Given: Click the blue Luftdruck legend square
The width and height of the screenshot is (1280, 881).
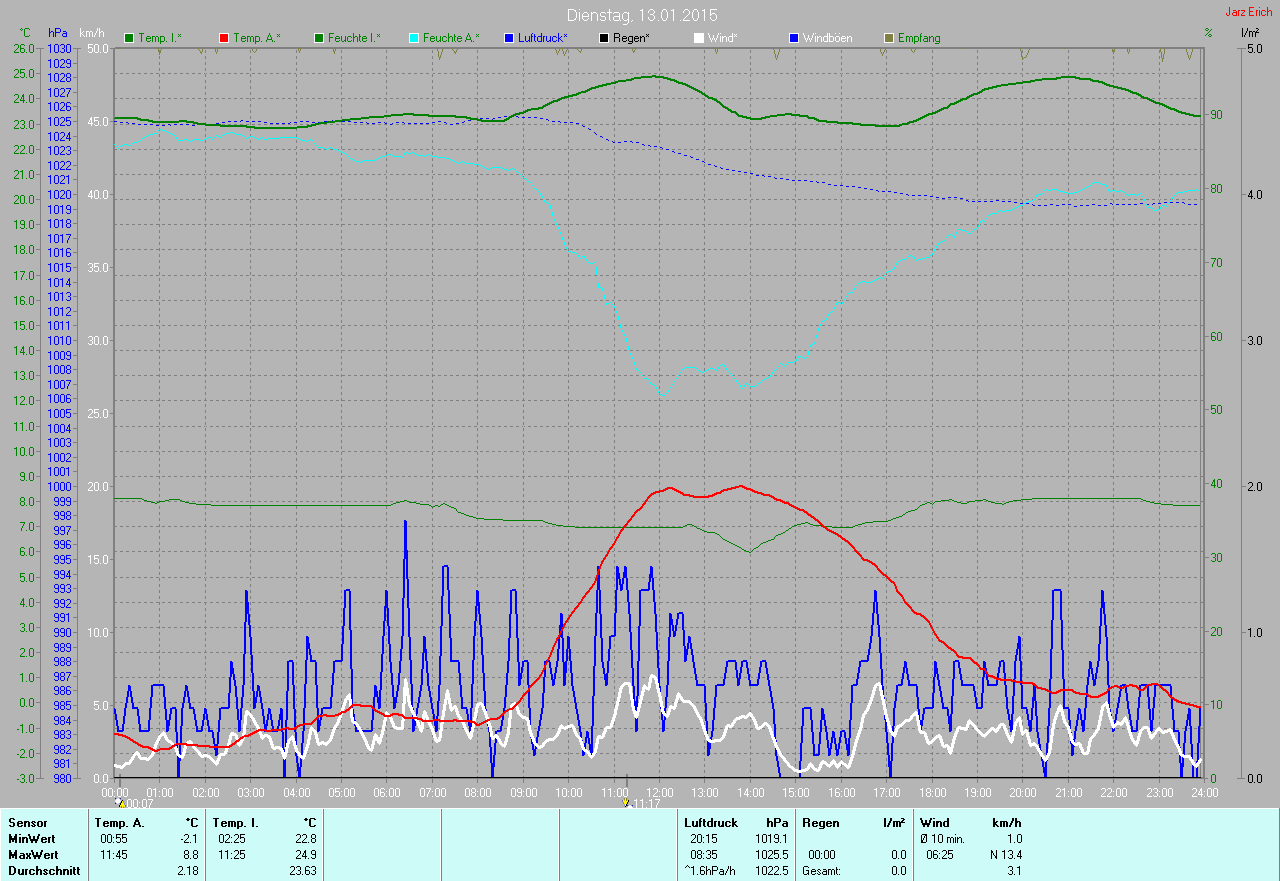Looking at the screenshot, I should (x=509, y=38).
